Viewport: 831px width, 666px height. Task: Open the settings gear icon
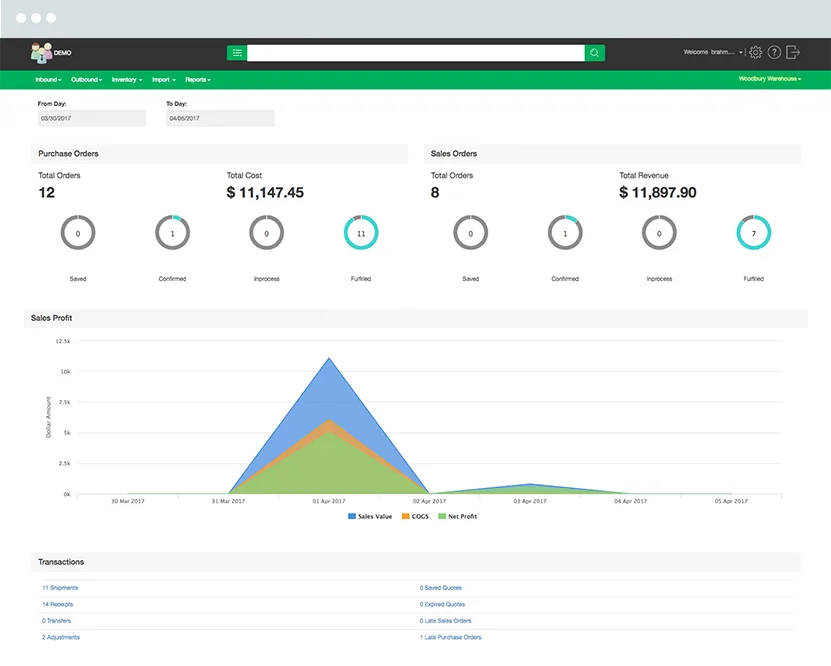755,52
